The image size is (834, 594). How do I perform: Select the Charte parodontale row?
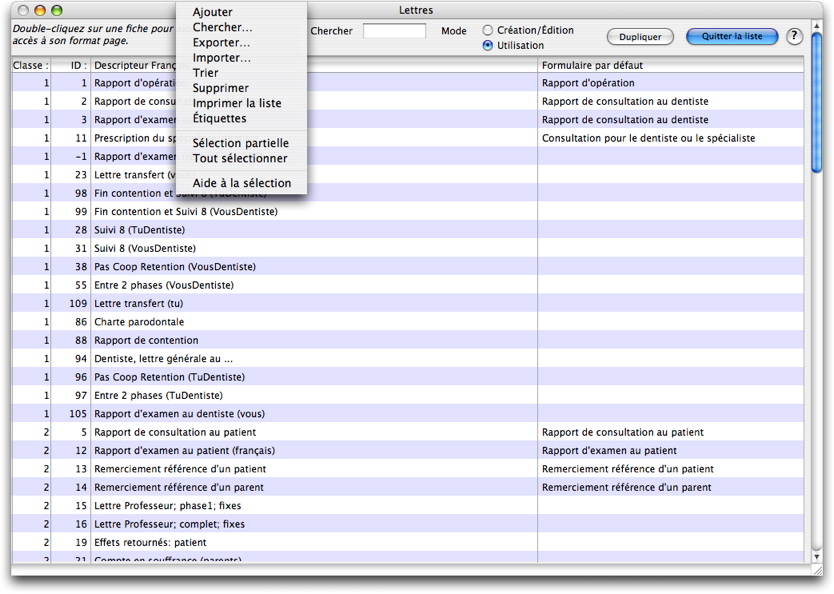pyautogui.click(x=407, y=322)
